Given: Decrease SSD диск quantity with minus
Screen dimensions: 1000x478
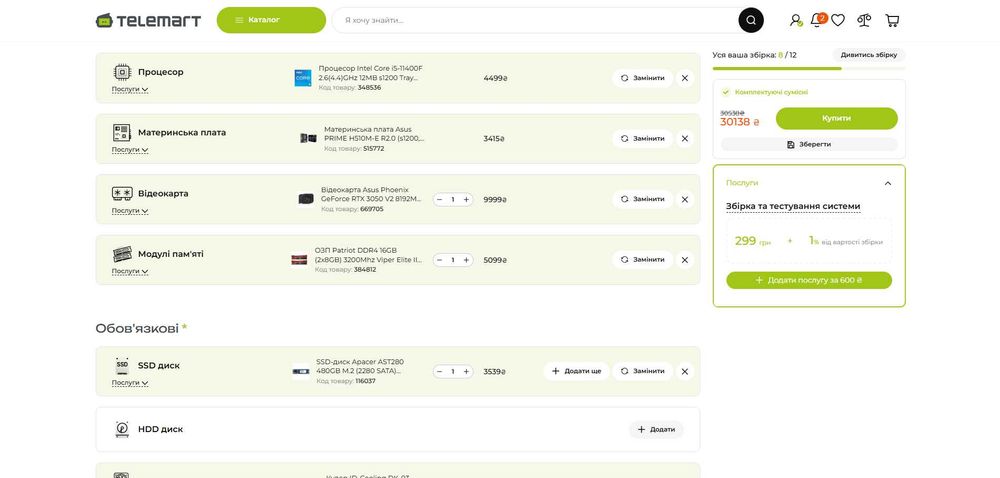Looking at the screenshot, I should click(x=439, y=372).
